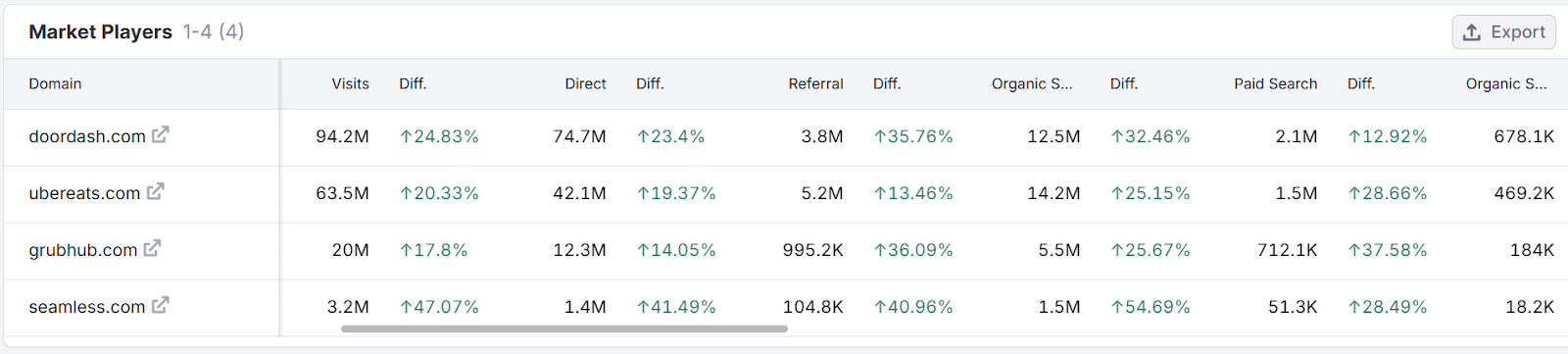Open grubhub.com external link icon
Screen dimensions: 1568x354
point(152,249)
